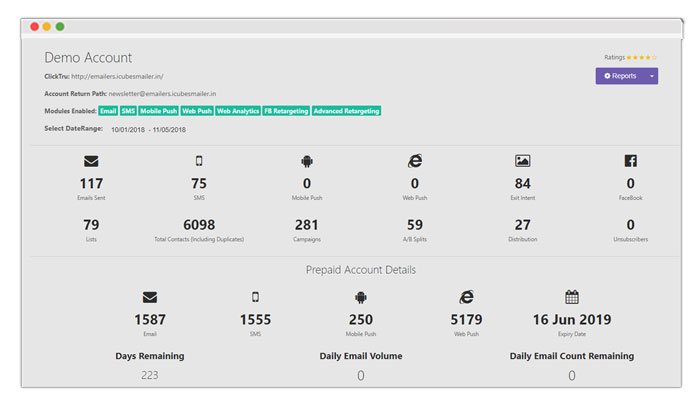Click the star ratings indicator
The width and height of the screenshot is (700, 409).
coord(641,58)
